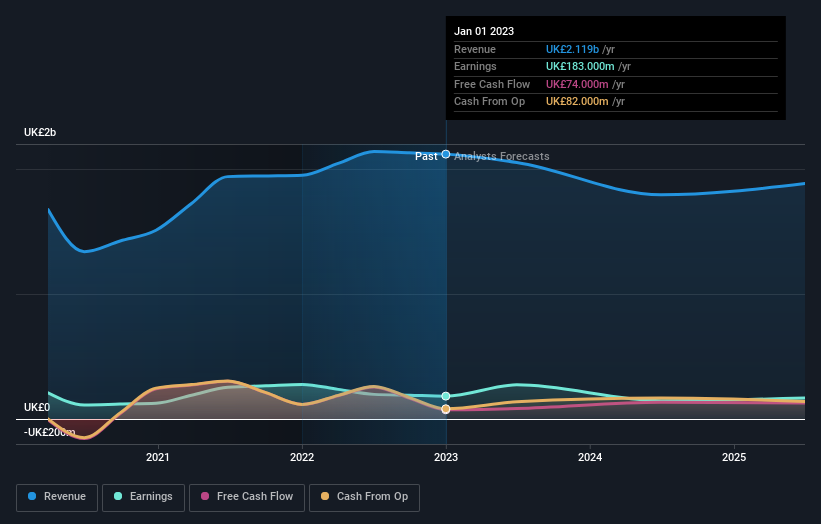Click the Revenue row label in tooltip
The width and height of the screenshot is (821, 524).
(x=475, y=49)
